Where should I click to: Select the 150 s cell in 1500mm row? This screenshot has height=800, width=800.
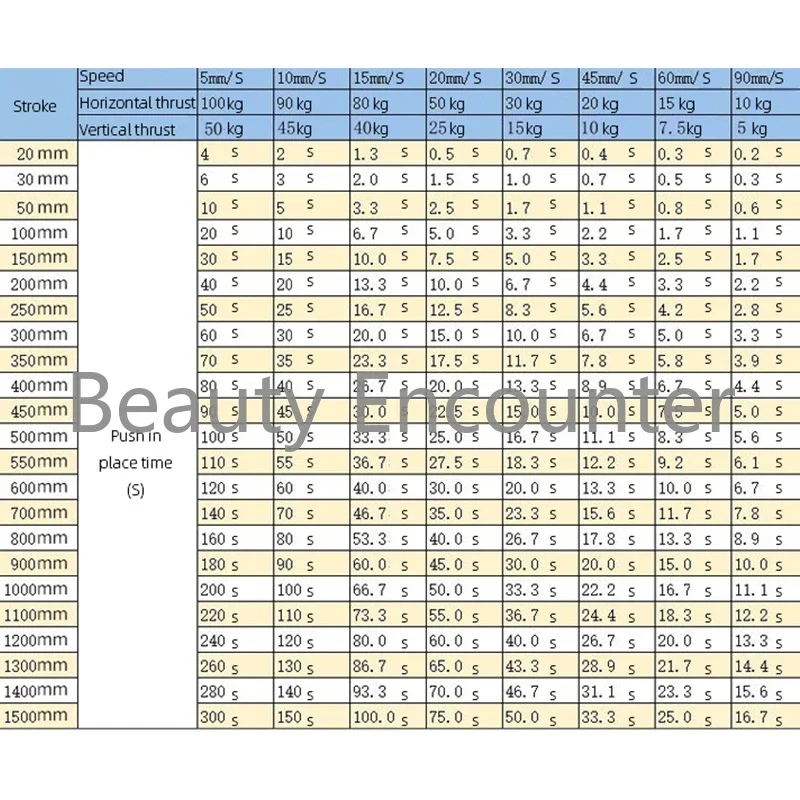311,717
